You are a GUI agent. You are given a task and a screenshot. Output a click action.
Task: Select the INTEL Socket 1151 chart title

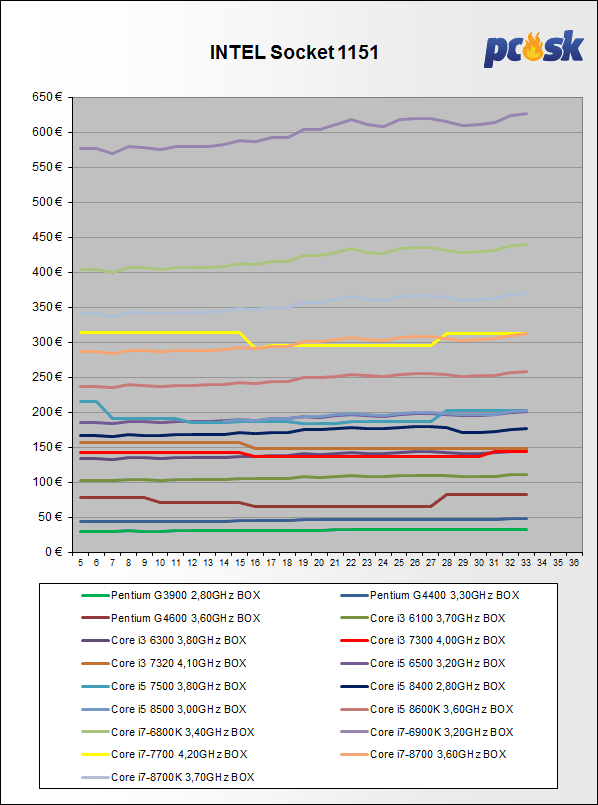pyautogui.click(x=294, y=52)
